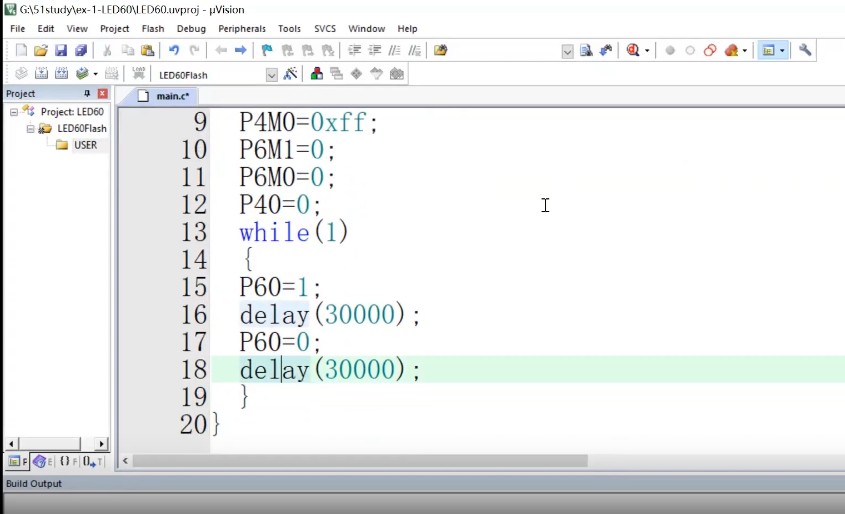The image size is (845, 514).
Task: Save the current file with the disk icon
Action: point(61,50)
